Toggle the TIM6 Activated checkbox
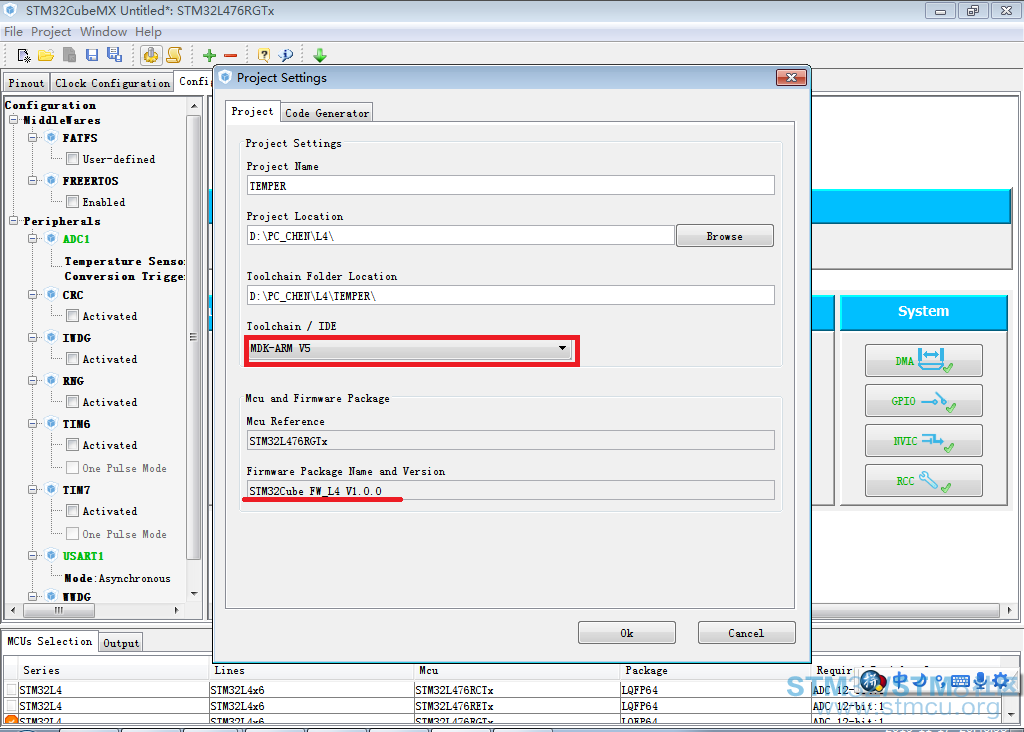This screenshot has height=732, width=1024. pyautogui.click(x=72, y=445)
